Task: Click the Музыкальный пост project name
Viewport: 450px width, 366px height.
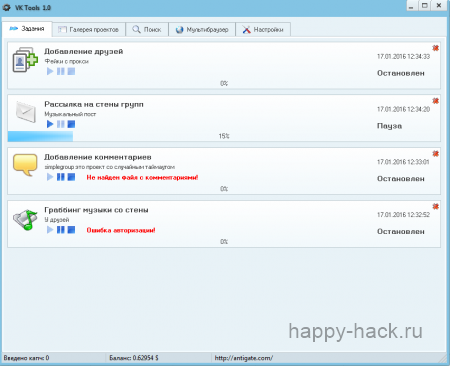Action: tap(70, 114)
